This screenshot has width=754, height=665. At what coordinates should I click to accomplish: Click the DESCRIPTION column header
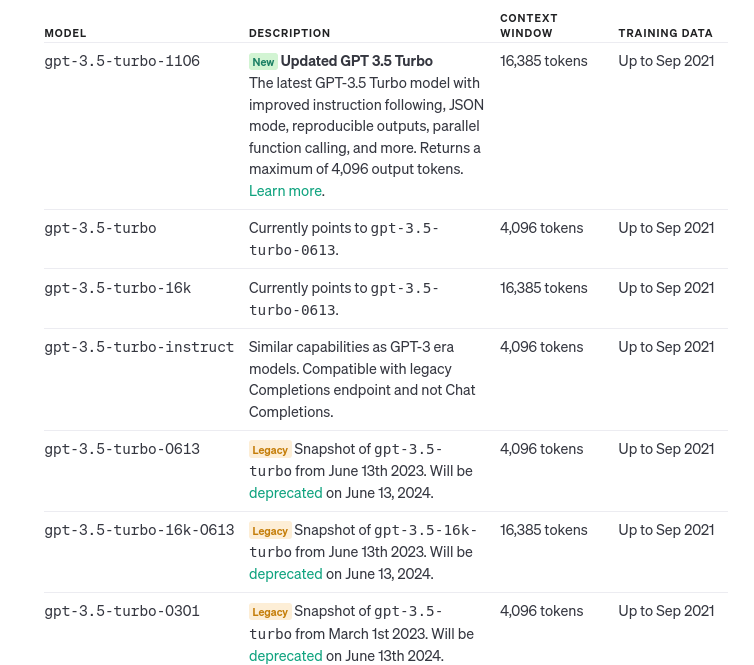(289, 33)
